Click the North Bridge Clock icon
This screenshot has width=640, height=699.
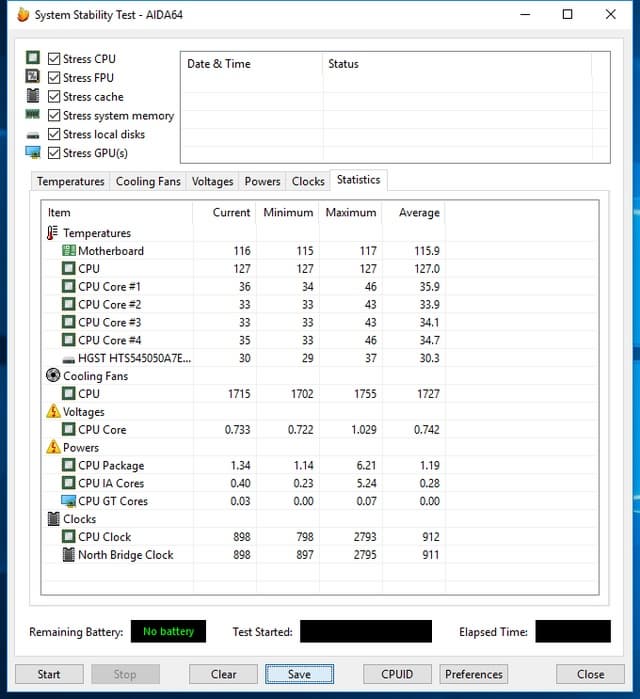click(69, 555)
